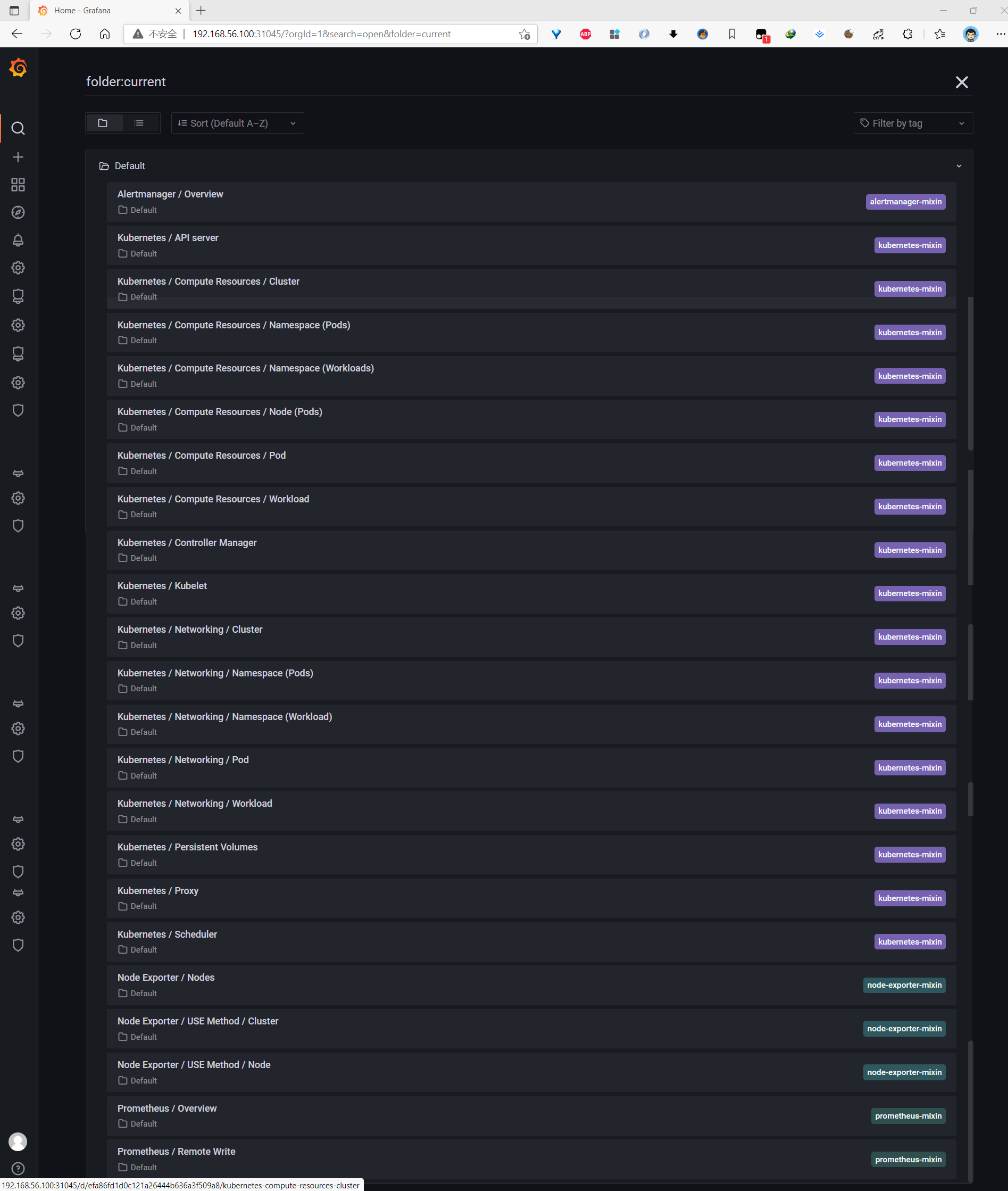Image resolution: width=1008 pixels, height=1191 pixels.
Task: Open the Alerting bell icon
Action: [18, 240]
